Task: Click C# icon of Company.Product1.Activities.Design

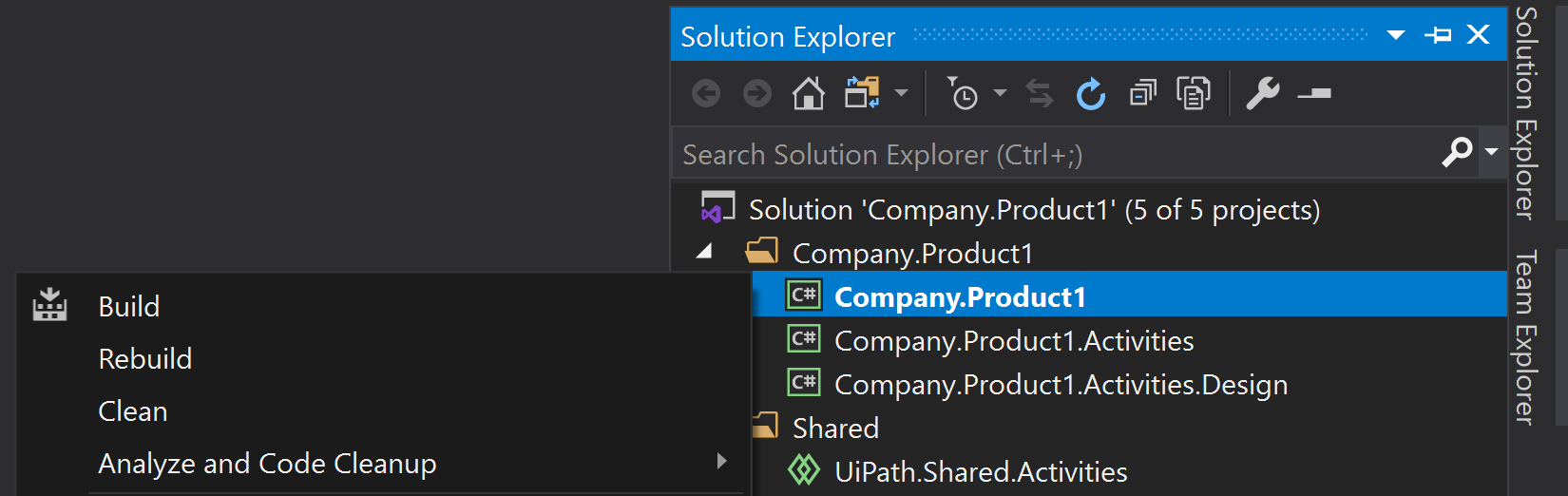Action: (804, 383)
